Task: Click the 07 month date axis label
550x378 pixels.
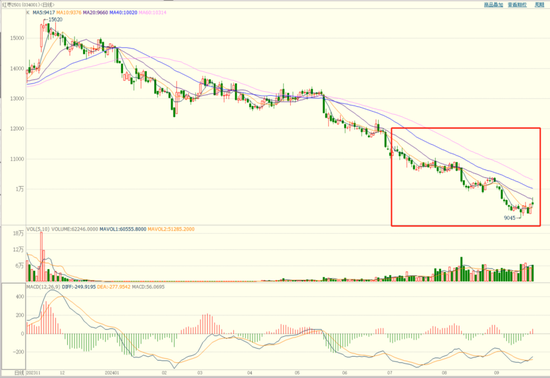Action: [x=390, y=373]
